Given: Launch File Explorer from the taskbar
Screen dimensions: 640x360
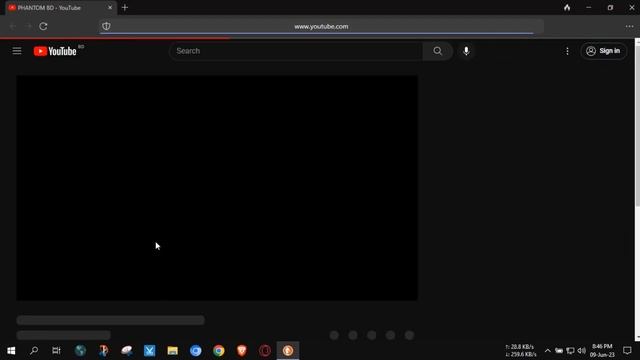Looking at the screenshot, I should click(173, 351).
